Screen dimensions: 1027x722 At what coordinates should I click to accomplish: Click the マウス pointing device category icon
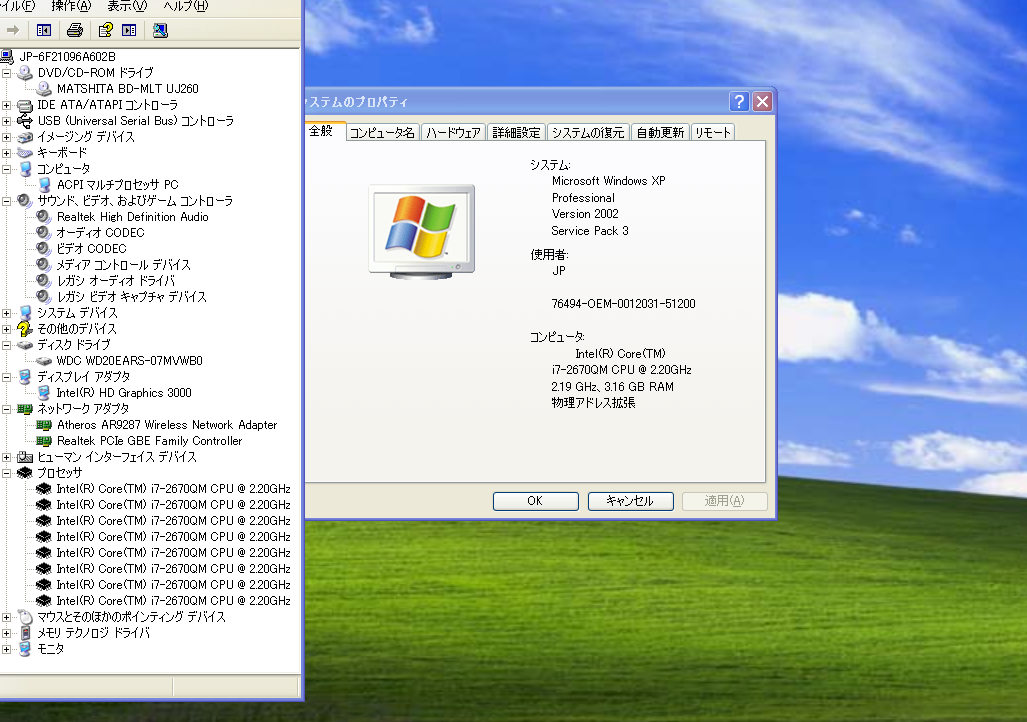click(26, 617)
